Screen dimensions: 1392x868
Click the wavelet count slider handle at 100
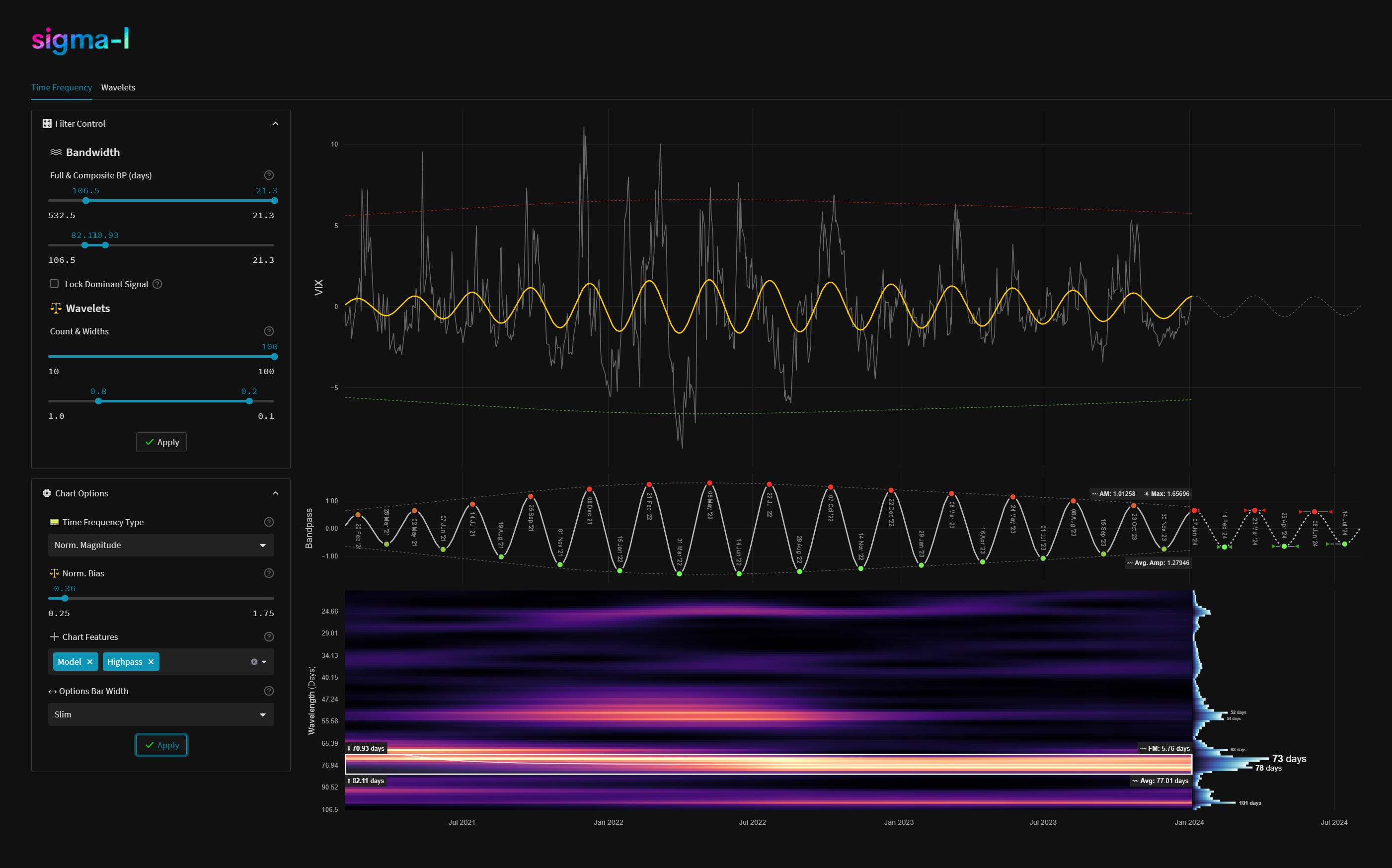click(x=274, y=357)
